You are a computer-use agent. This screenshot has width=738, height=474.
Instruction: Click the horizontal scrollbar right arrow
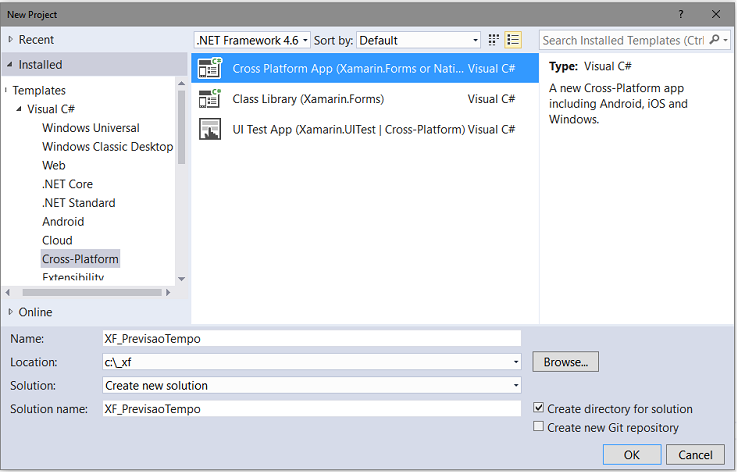168,292
